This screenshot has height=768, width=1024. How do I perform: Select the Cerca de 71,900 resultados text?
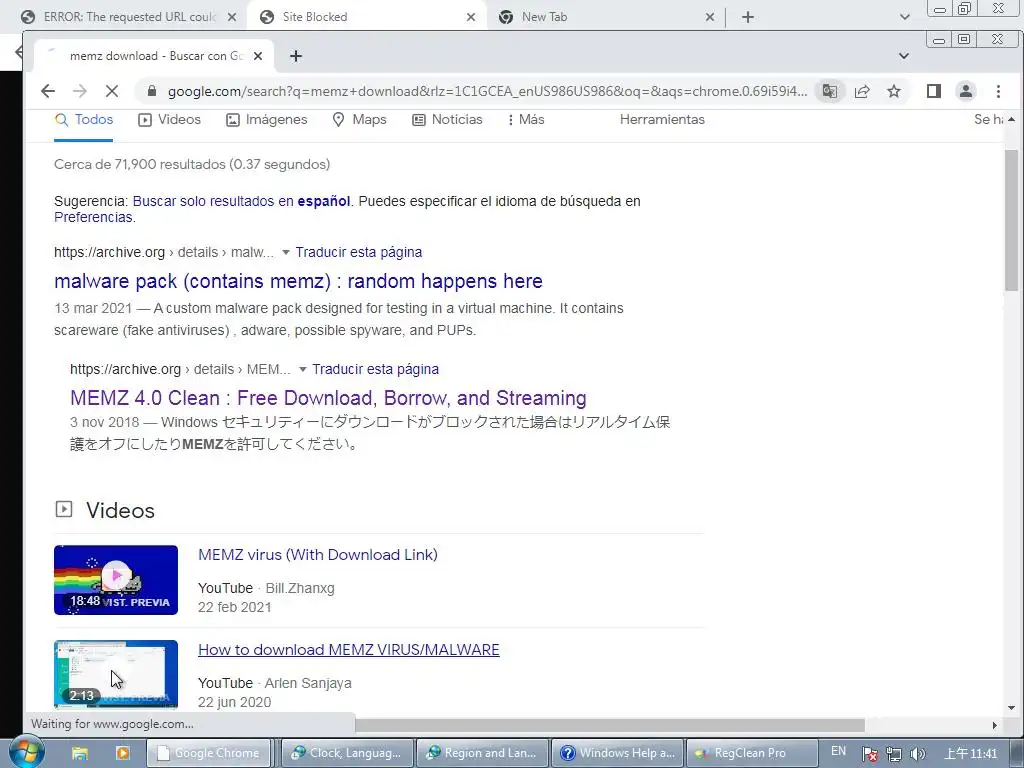coord(192,165)
